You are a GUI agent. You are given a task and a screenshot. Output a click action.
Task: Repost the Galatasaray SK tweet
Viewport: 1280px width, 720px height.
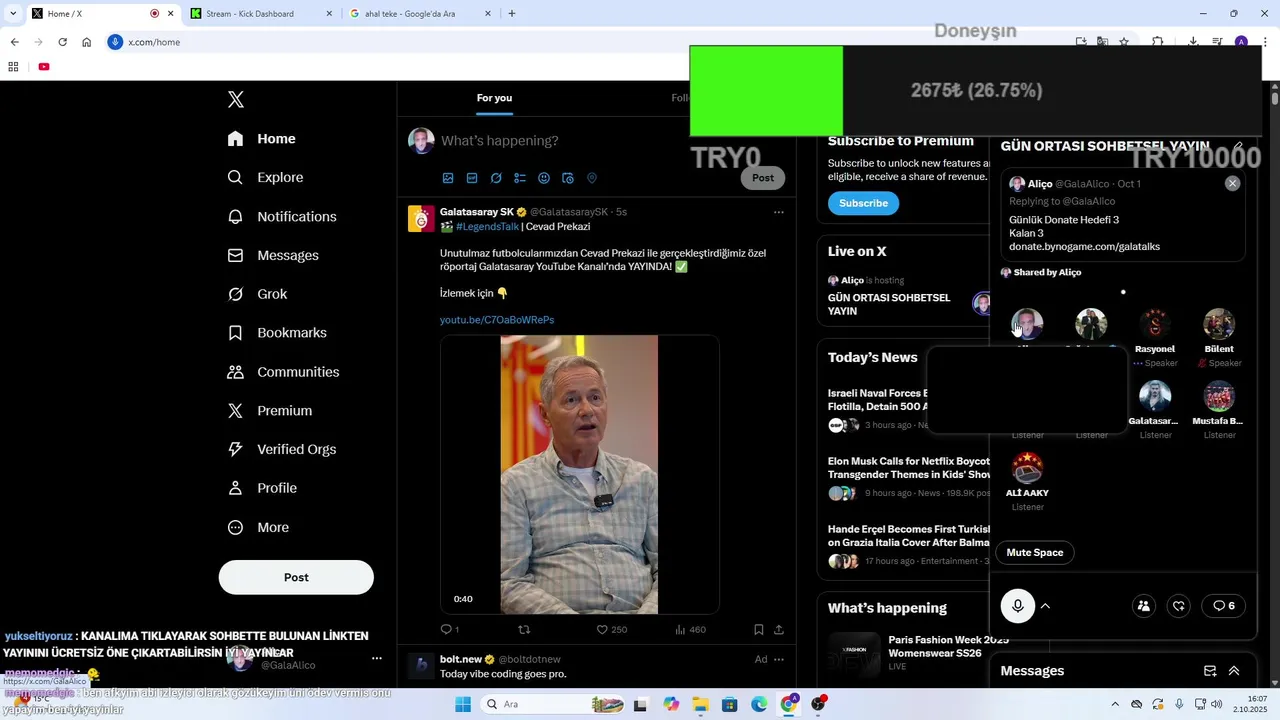click(523, 630)
